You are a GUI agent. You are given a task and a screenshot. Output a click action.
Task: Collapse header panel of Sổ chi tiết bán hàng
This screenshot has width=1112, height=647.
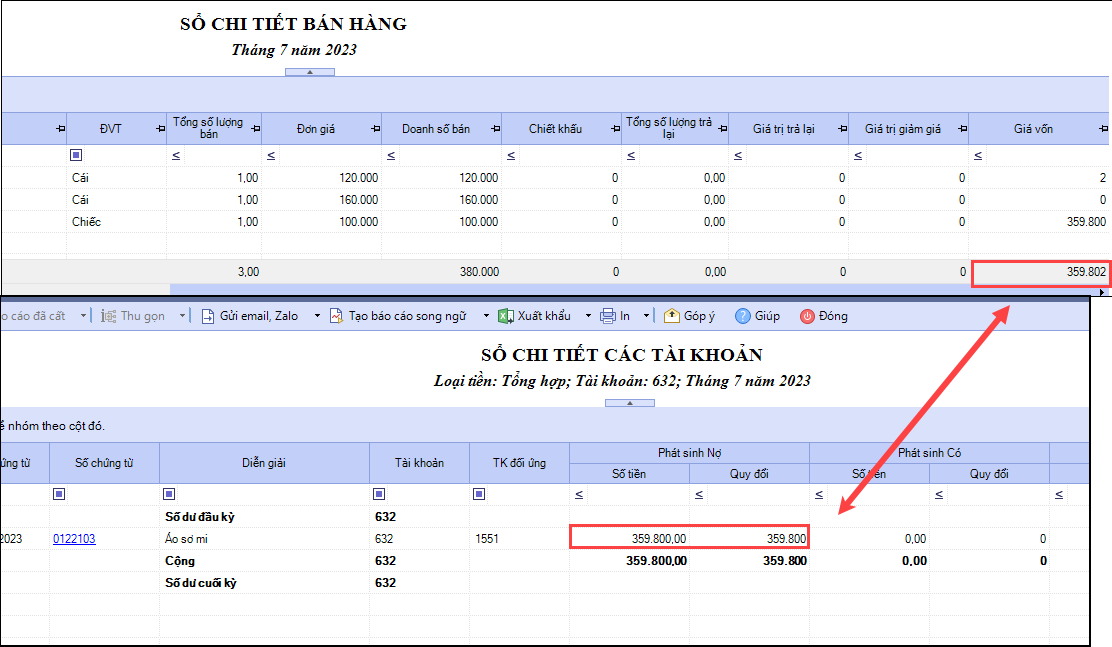tap(310, 72)
